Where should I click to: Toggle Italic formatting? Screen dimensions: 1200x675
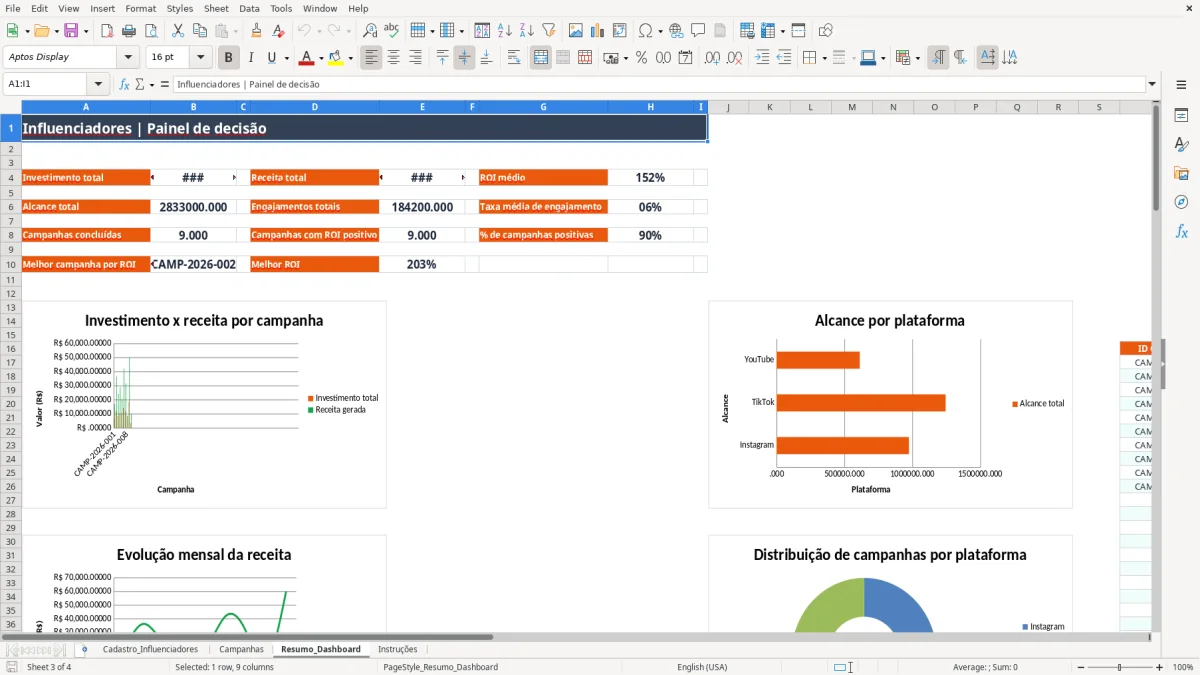251,58
